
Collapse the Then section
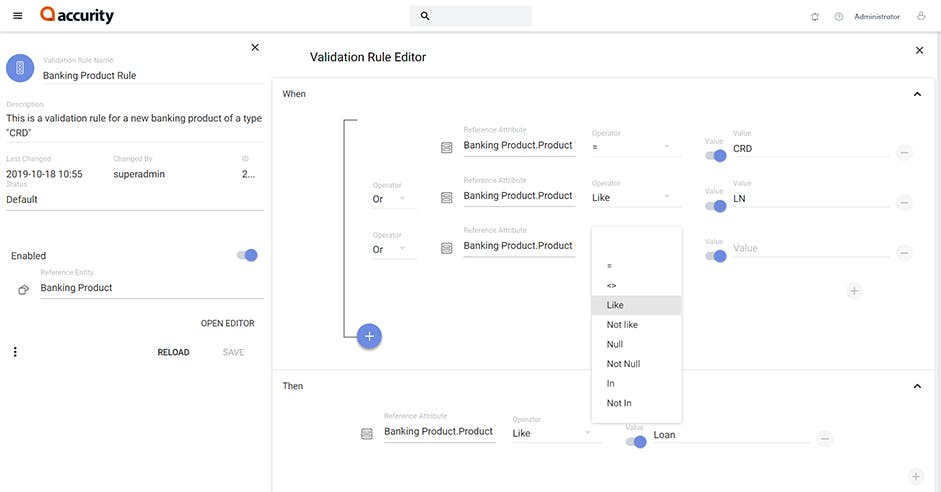(x=917, y=386)
